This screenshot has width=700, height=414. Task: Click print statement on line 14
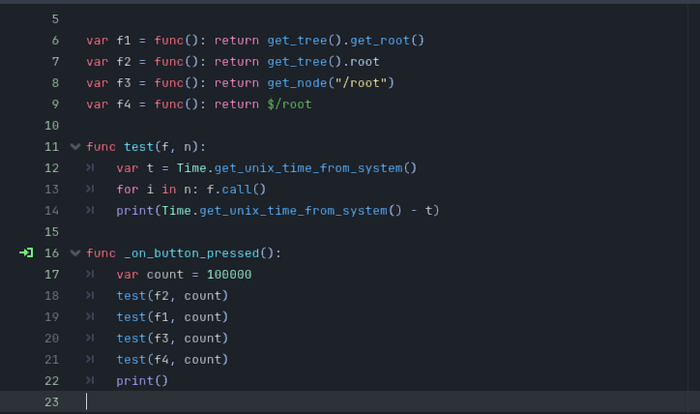point(277,210)
